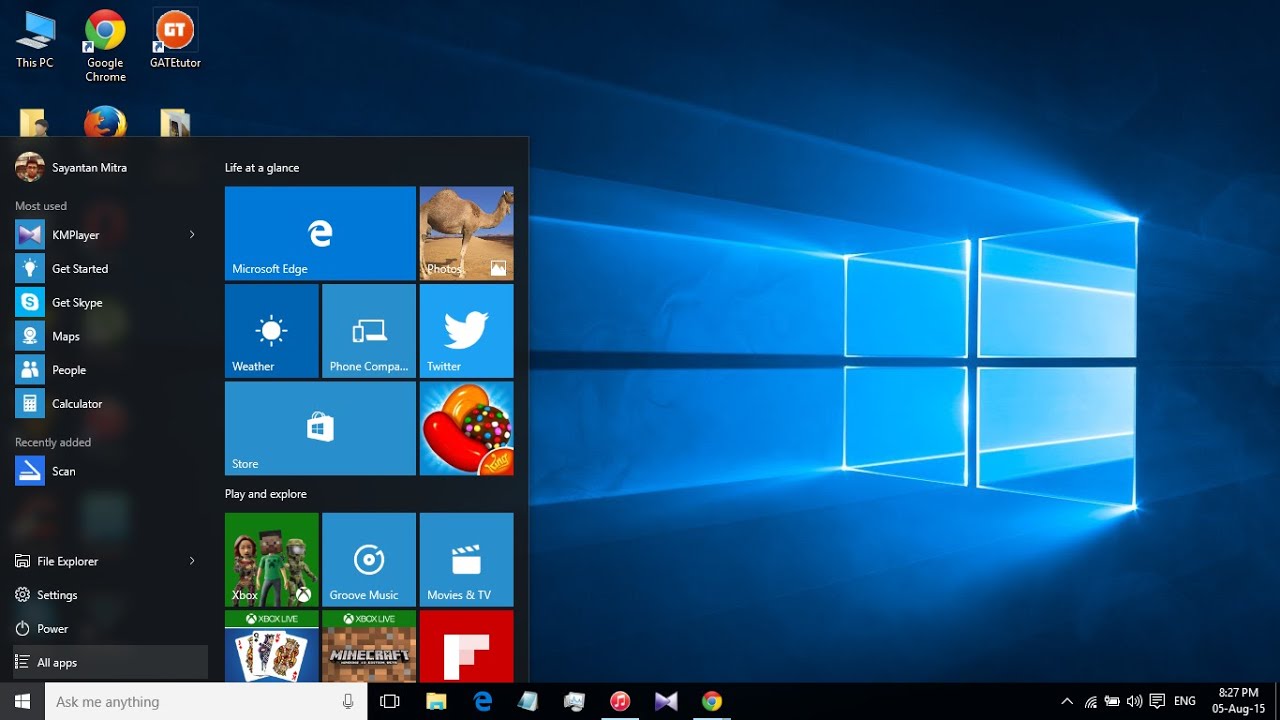Open the Flipboard red tile
Image resolution: width=1280 pixels, height=720 pixels.
point(466,646)
